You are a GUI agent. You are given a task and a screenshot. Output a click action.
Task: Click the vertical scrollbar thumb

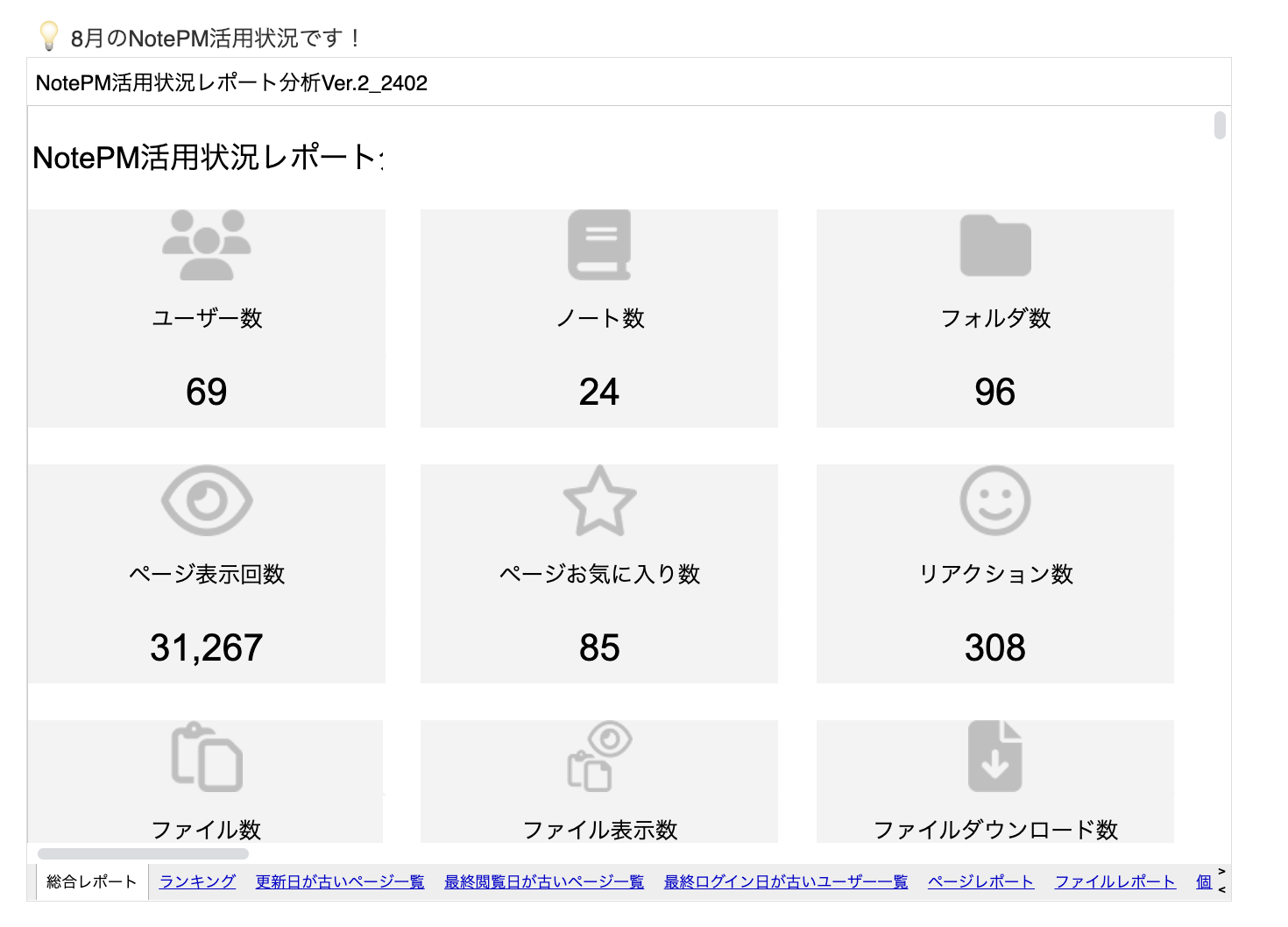tap(1220, 124)
